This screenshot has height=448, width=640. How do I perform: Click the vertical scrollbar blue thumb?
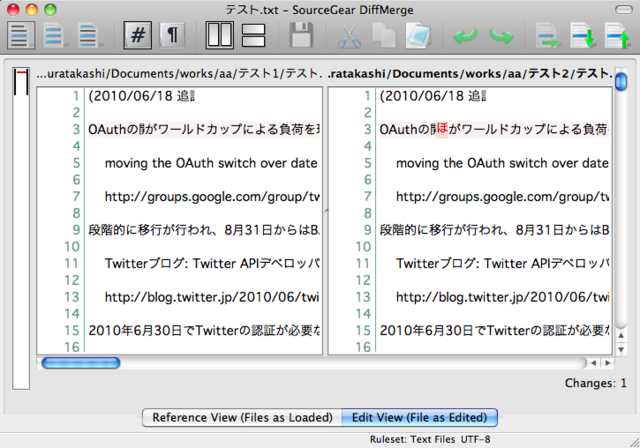pyautogui.click(x=621, y=81)
